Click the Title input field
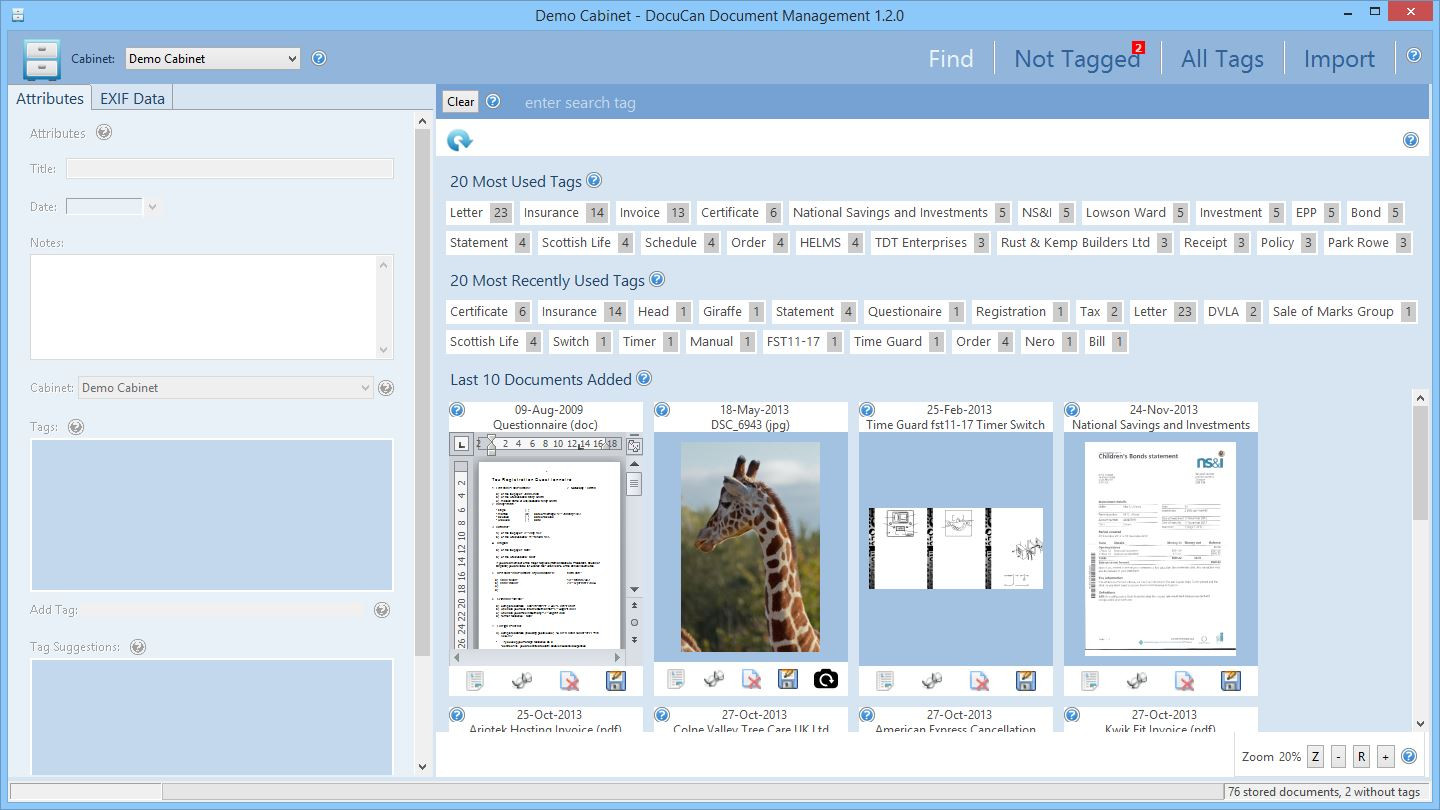 click(x=230, y=169)
